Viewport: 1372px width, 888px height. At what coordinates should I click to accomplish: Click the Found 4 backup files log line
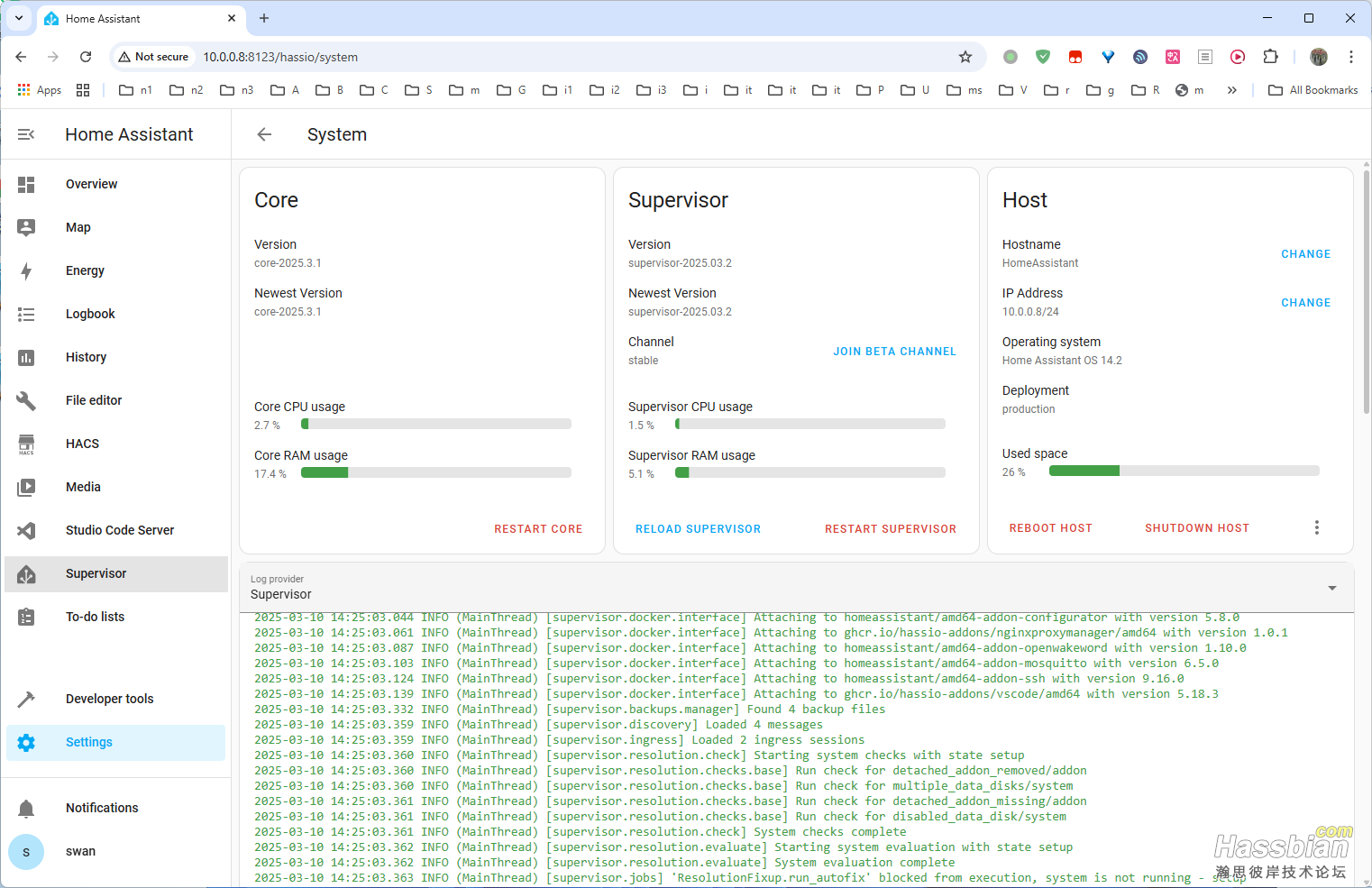tap(570, 709)
